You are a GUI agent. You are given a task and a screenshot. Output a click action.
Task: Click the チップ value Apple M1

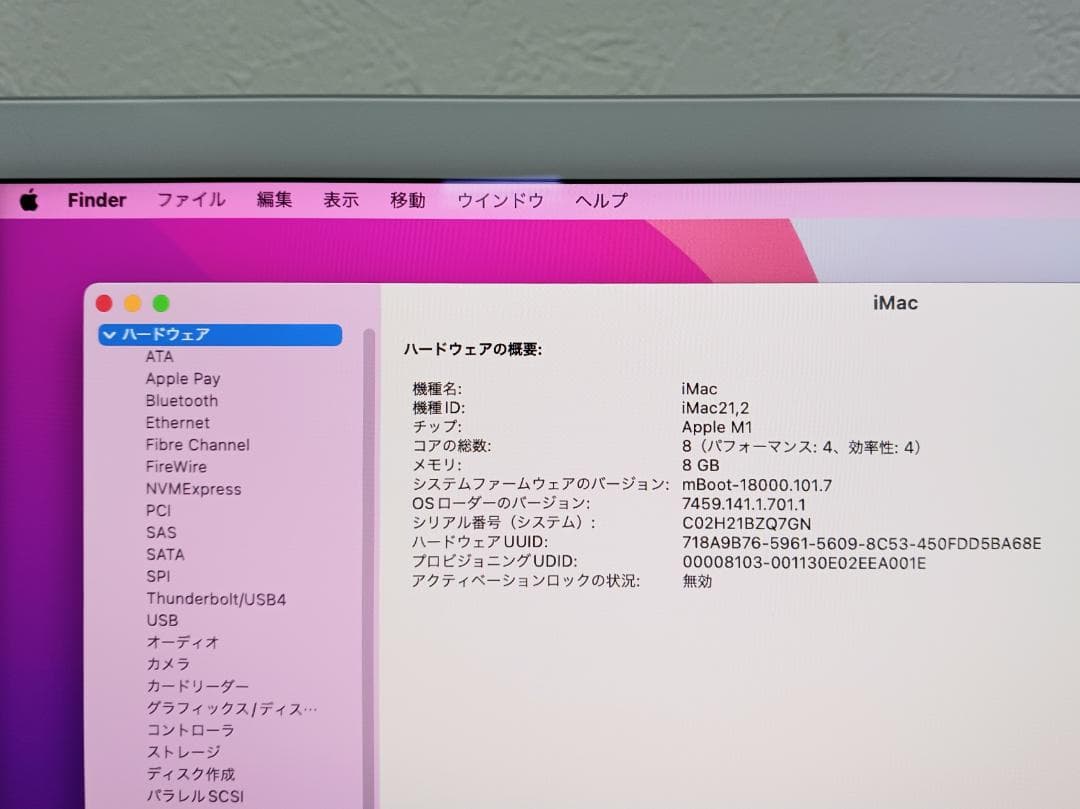[x=717, y=428]
